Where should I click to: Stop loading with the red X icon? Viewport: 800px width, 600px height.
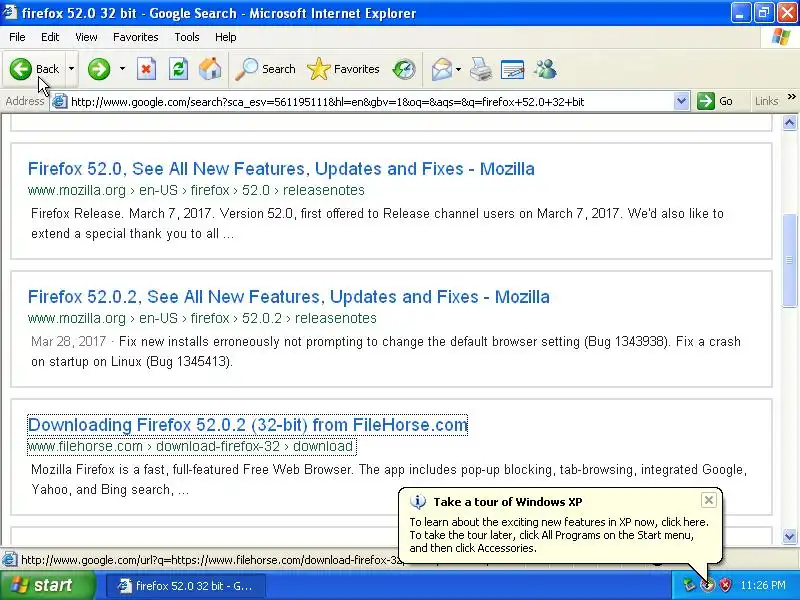click(x=146, y=69)
